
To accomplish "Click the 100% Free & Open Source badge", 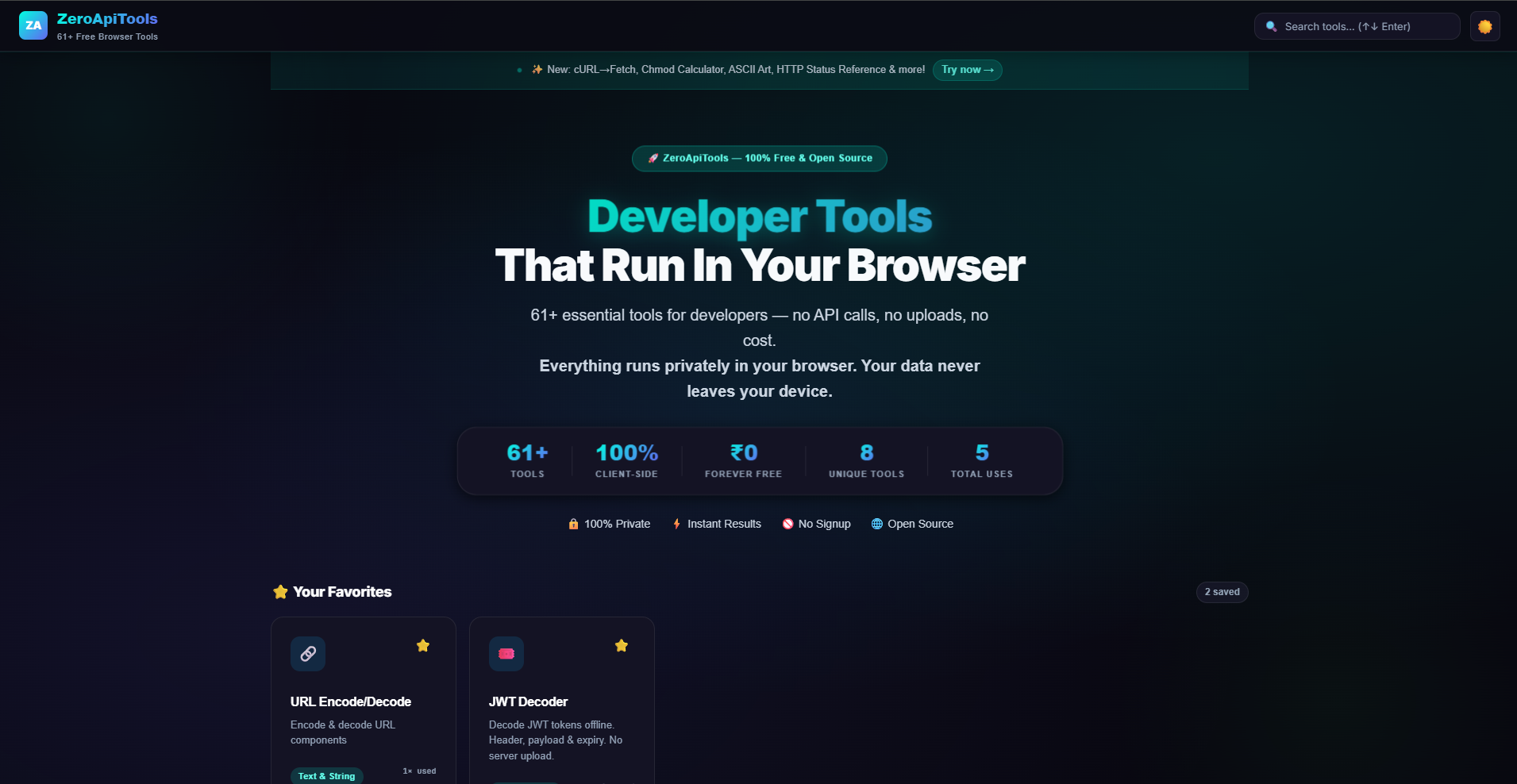I will 759,158.
